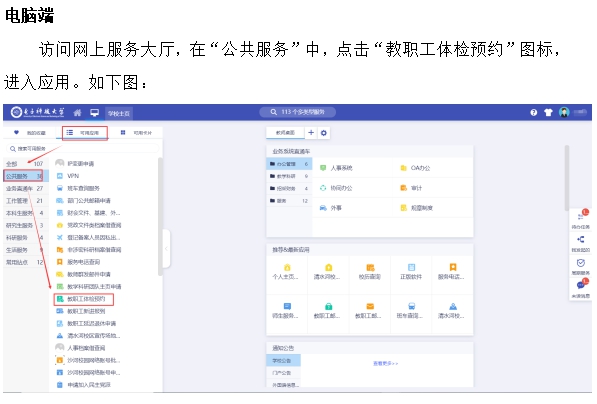Click the 查看更多>> link in notices
Image resolution: width=597 pixels, height=404 pixels.
pyautogui.click(x=385, y=364)
